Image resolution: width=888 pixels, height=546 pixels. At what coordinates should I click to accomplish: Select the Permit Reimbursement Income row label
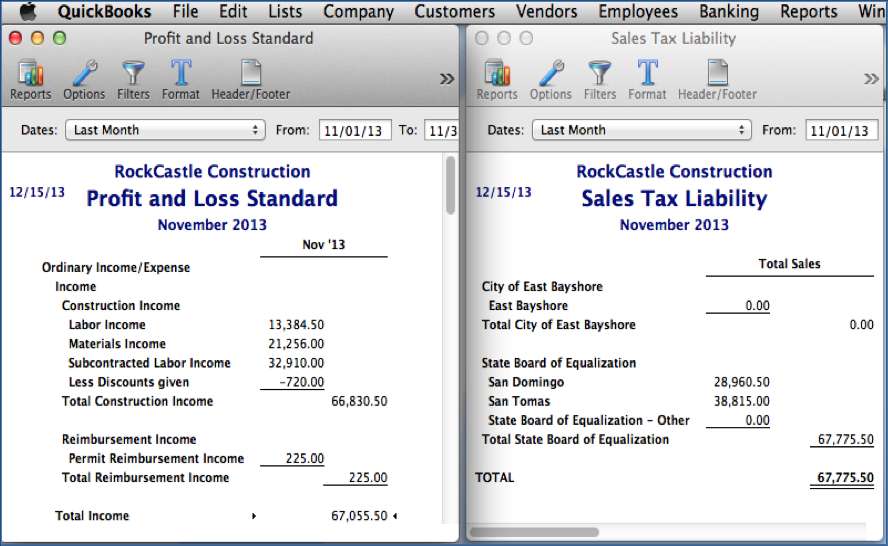(x=156, y=459)
